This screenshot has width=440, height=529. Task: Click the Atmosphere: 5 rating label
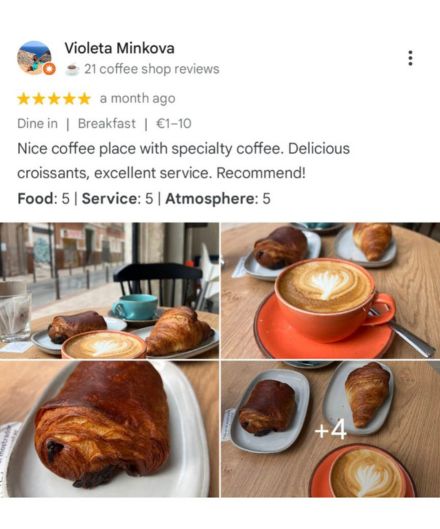[218, 198]
